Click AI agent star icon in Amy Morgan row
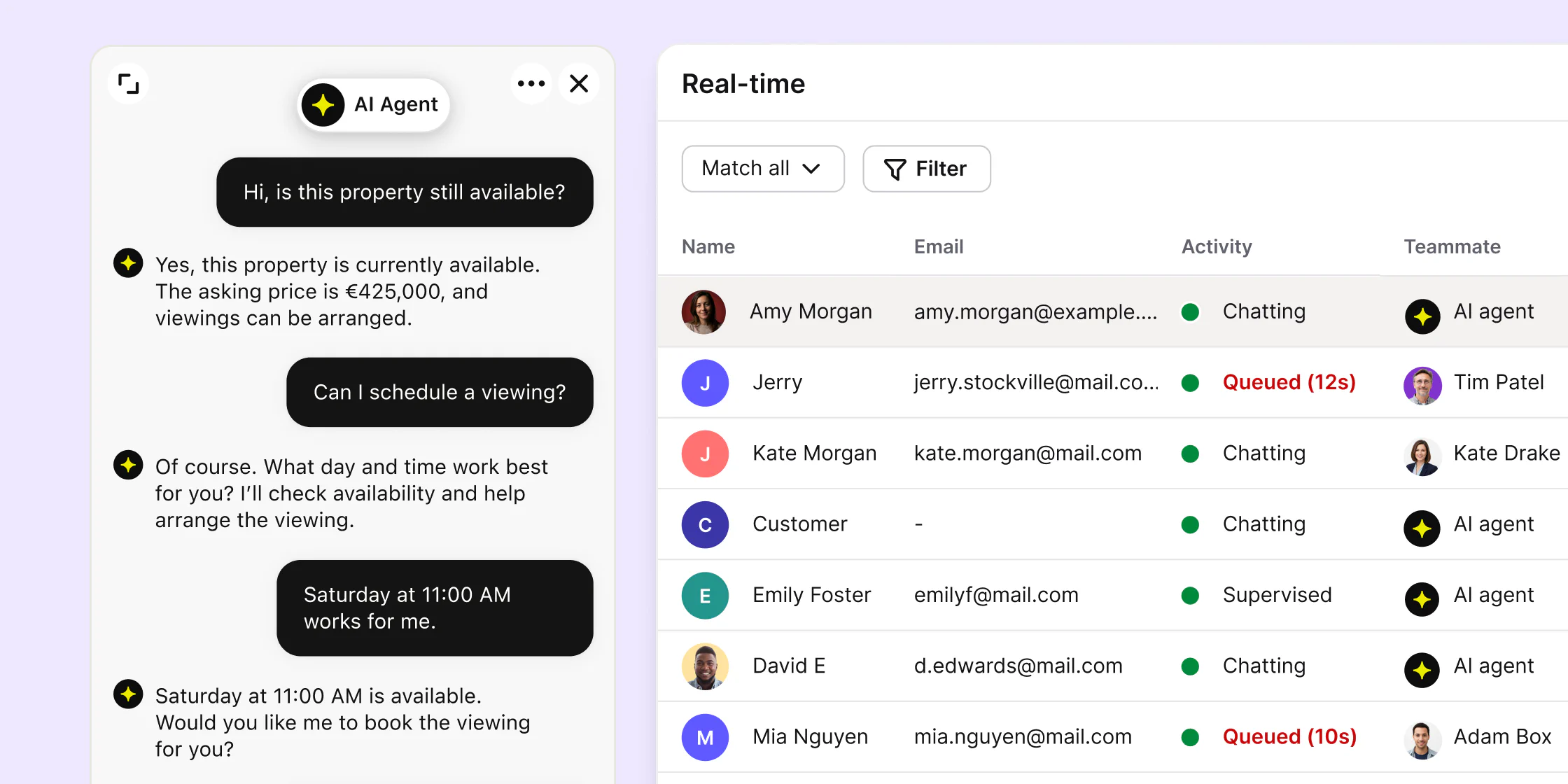This screenshot has width=1568, height=784. tap(1422, 316)
